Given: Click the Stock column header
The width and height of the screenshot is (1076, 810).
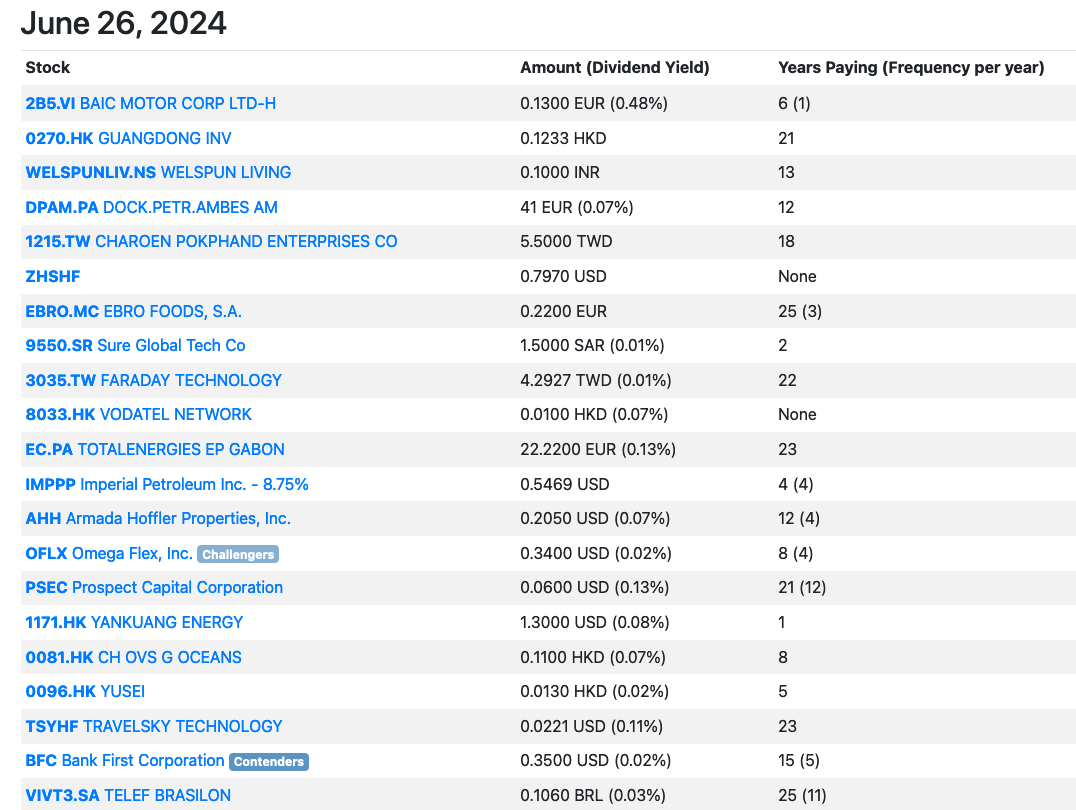Looking at the screenshot, I should point(48,67).
